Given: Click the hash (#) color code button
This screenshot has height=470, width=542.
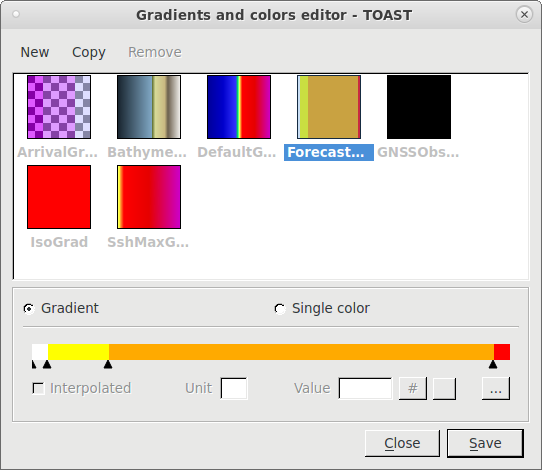Looking at the screenshot, I should pyautogui.click(x=413, y=388).
